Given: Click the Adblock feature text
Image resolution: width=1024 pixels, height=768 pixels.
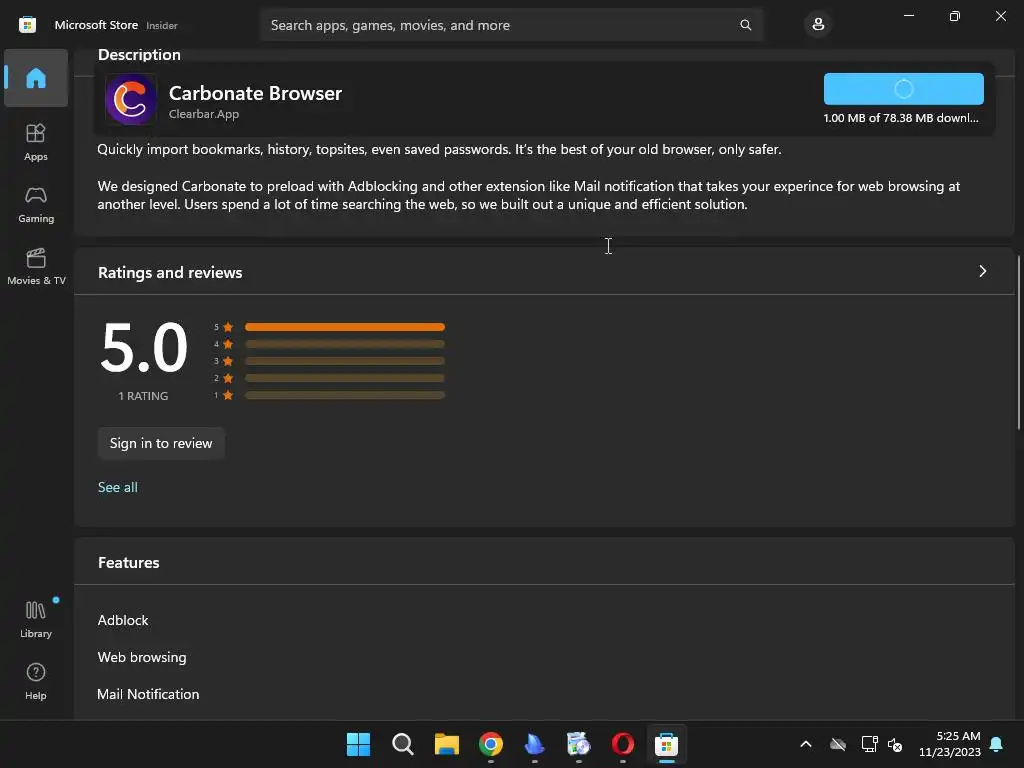Looking at the screenshot, I should click(x=123, y=620).
